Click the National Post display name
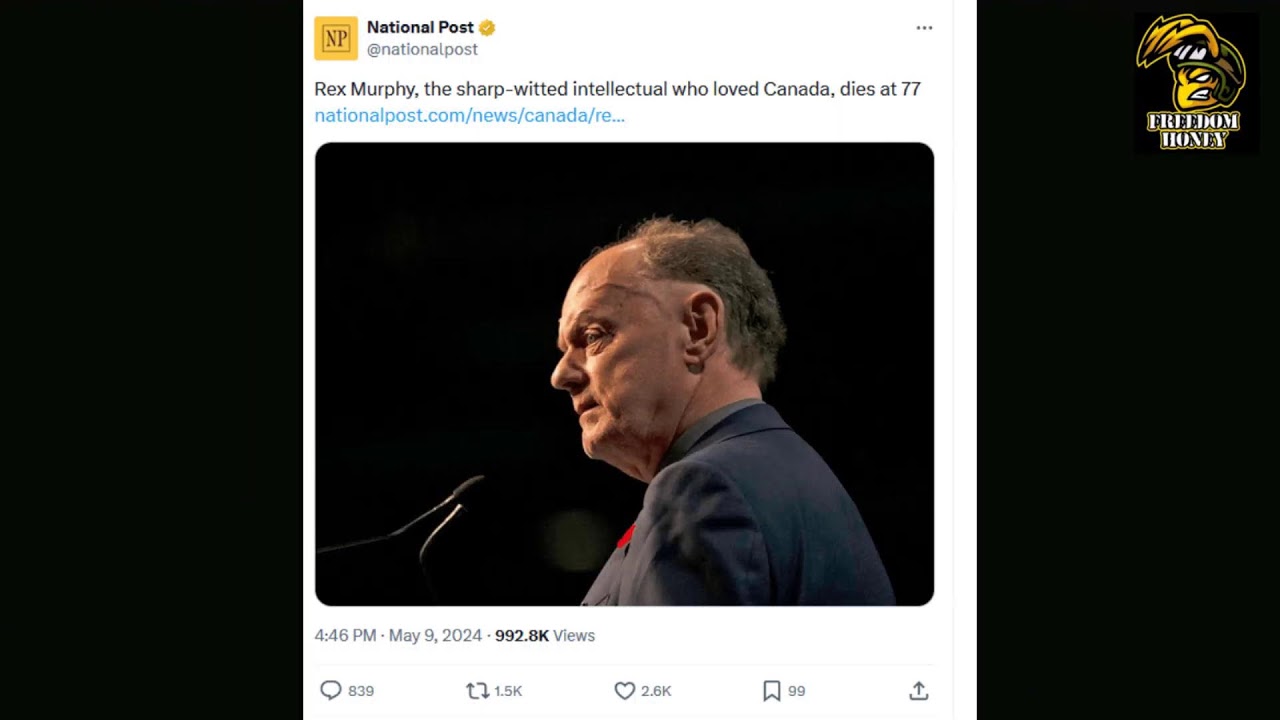Viewport: 1280px width, 720px height. [x=420, y=27]
